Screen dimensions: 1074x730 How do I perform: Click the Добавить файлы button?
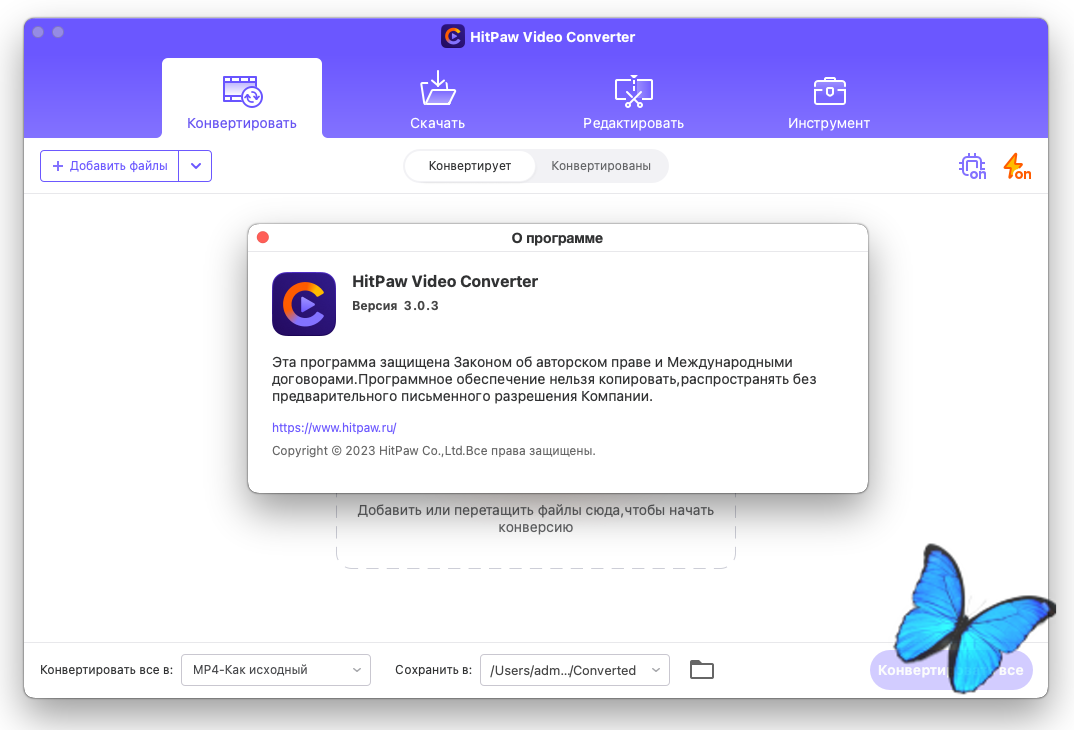(110, 166)
